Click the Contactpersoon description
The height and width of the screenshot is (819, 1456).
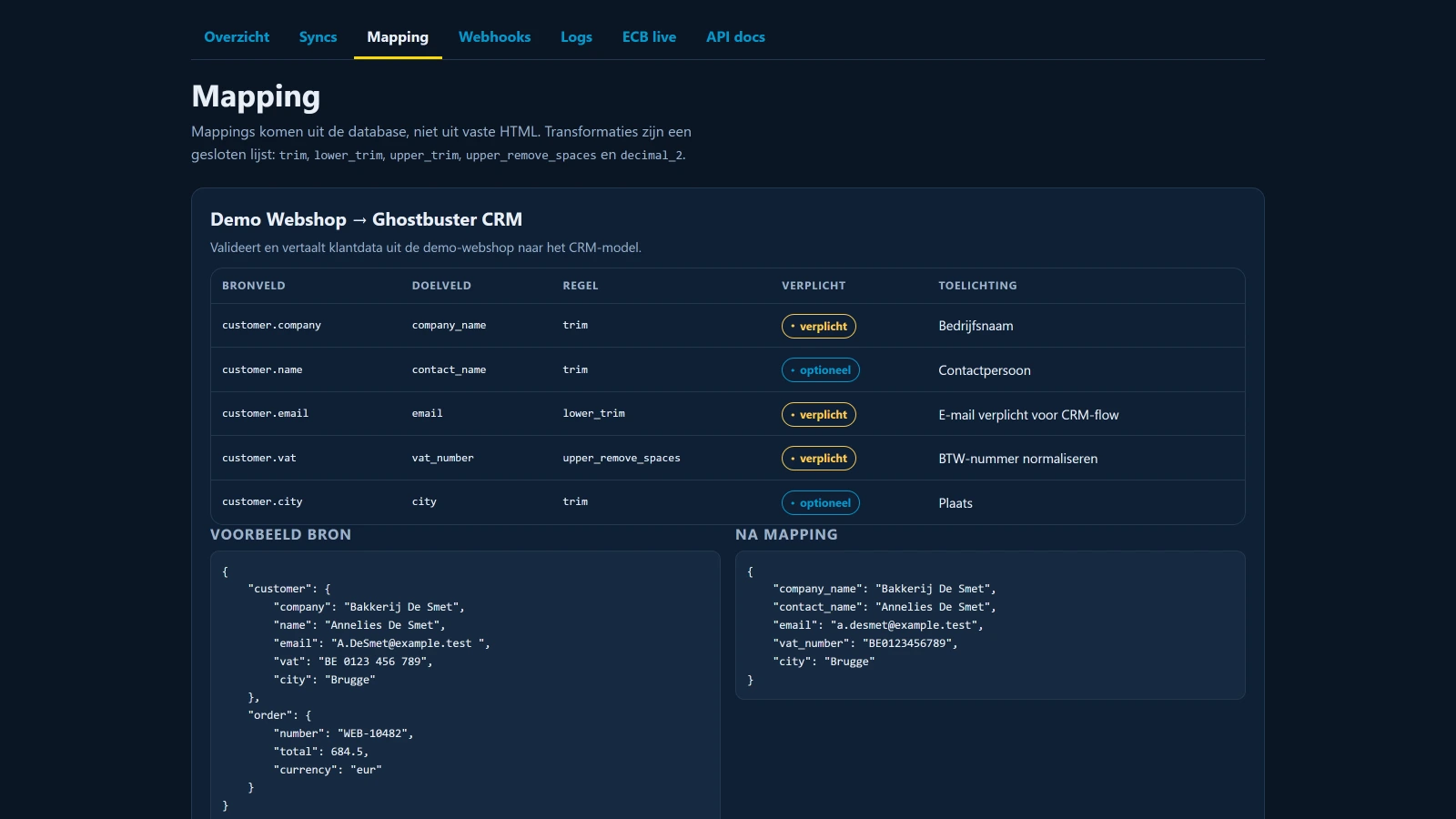click(x=985, y=370)
